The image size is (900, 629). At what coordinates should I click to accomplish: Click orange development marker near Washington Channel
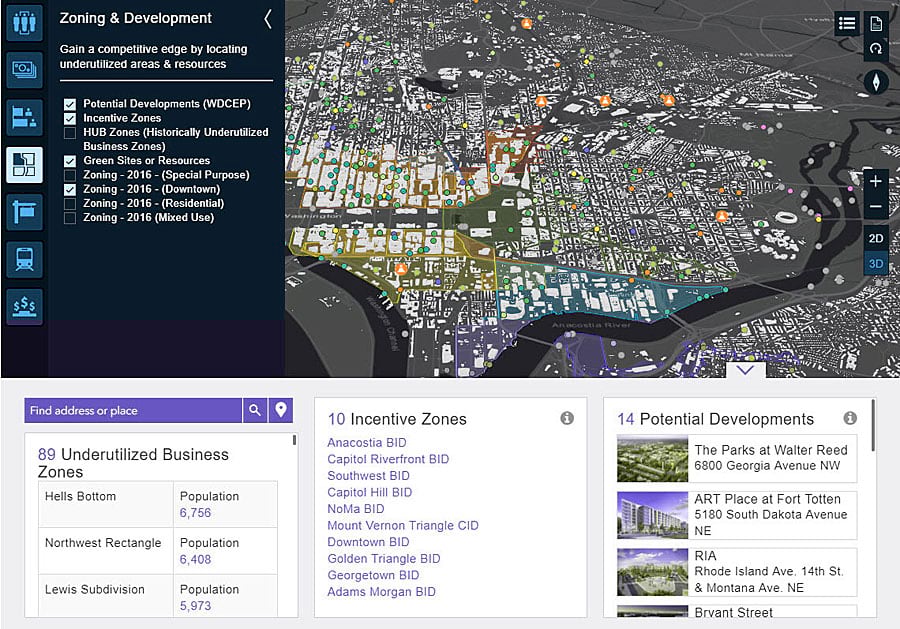pyautogui.click(x=401, y=269)
